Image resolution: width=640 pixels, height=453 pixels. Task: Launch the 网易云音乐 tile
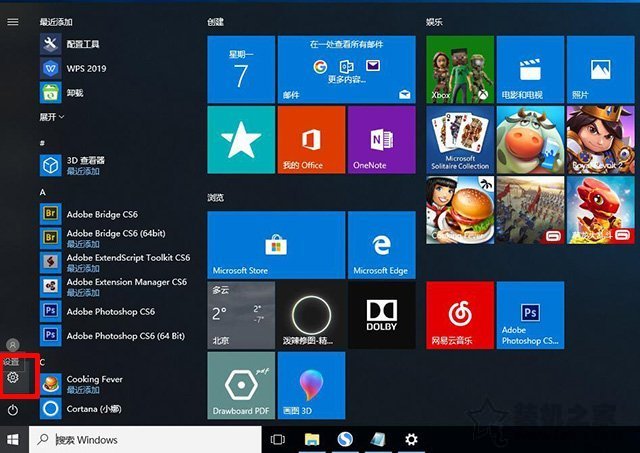459,315
